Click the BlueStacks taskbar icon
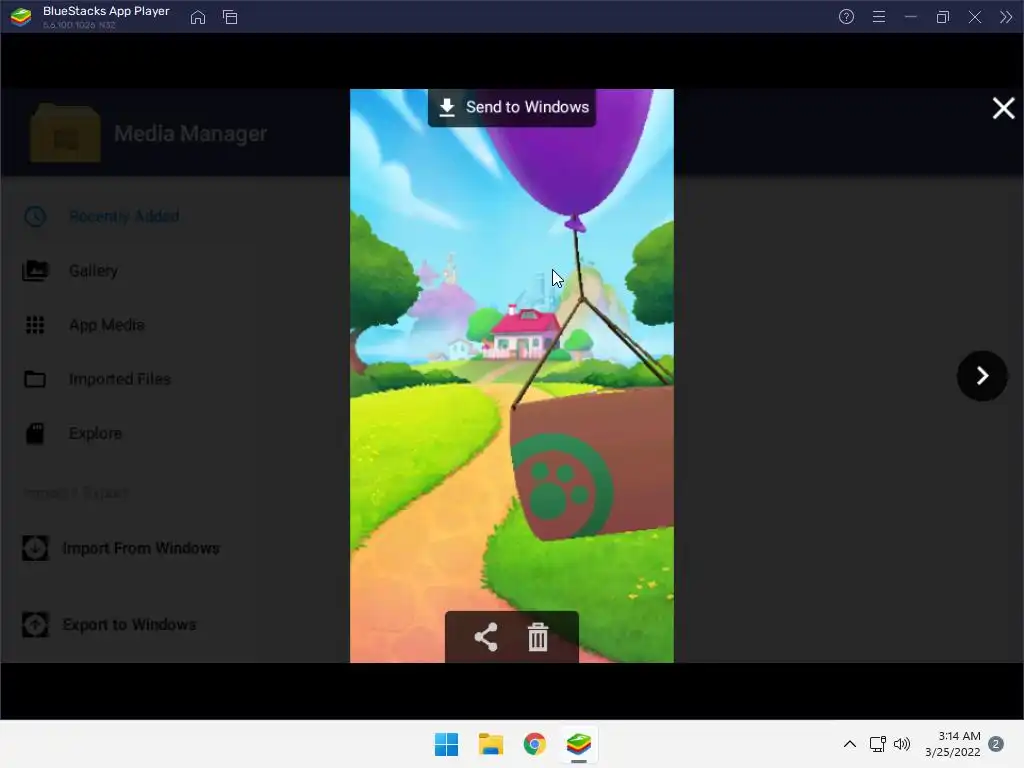 coord(579,744)
